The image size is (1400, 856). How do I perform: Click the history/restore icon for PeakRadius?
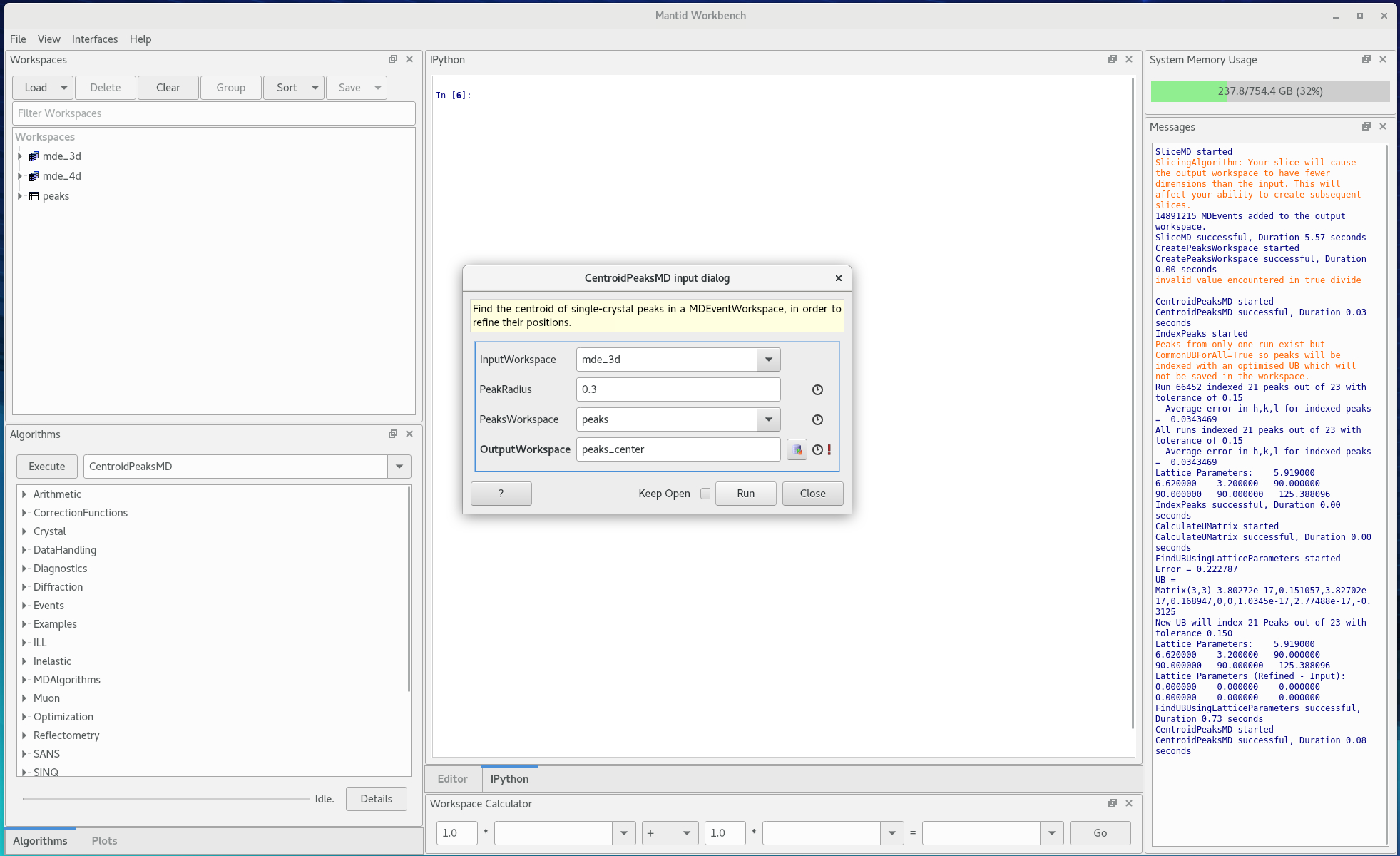817,390
